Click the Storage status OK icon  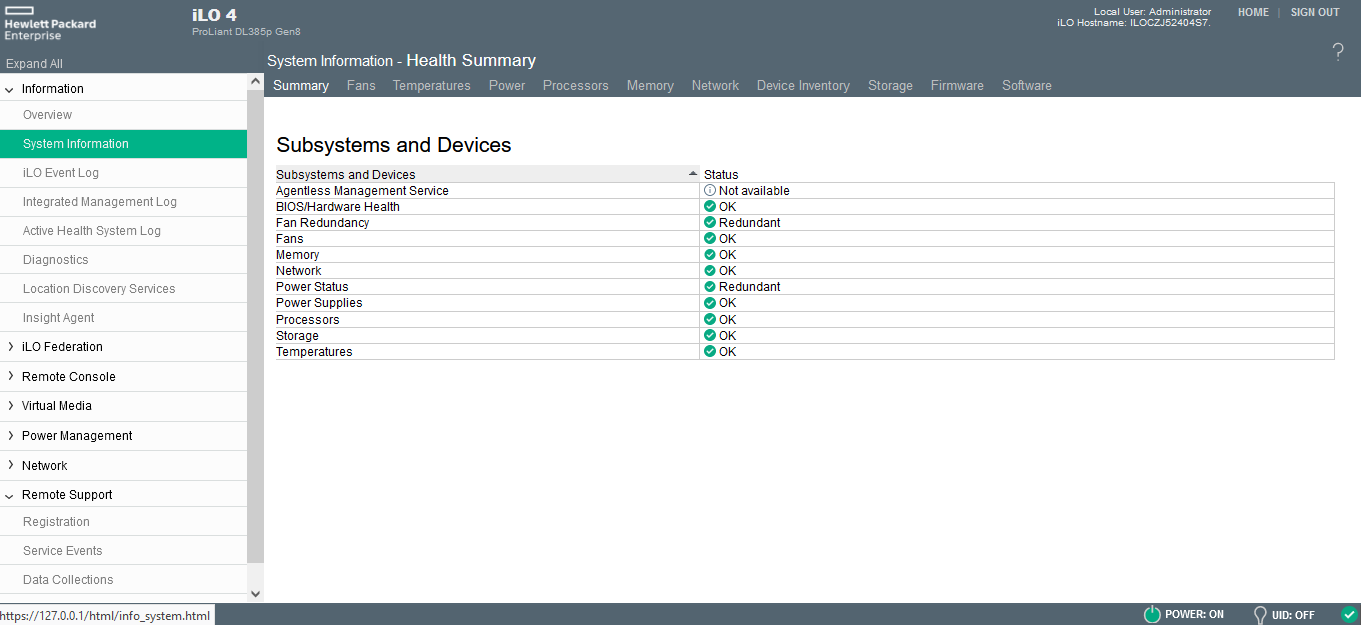pos(710,336)
